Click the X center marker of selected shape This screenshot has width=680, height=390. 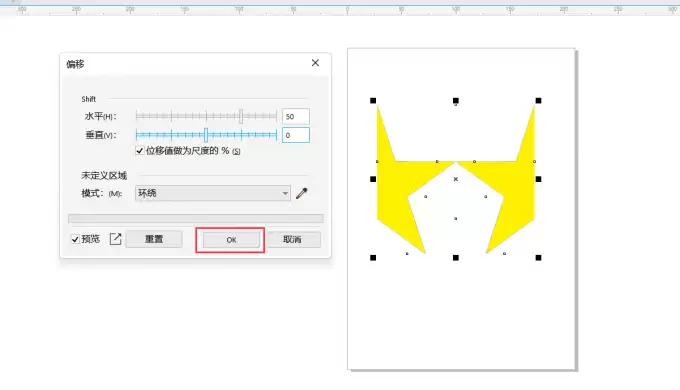tap(456, 179)
